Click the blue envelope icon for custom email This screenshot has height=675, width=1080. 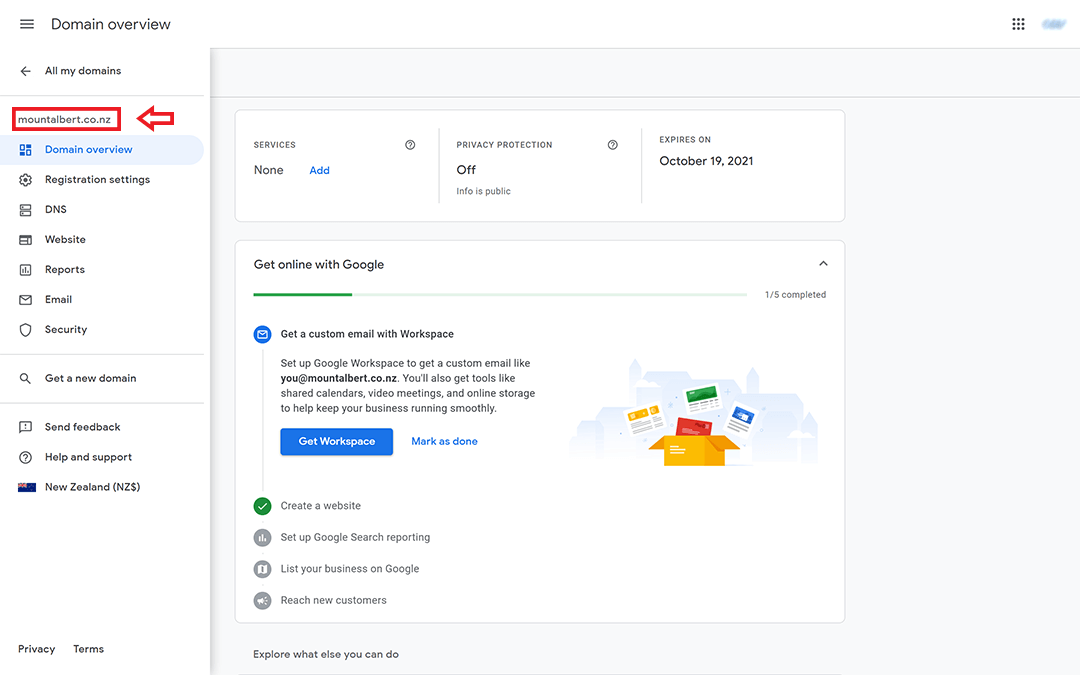(x=262, y=334)
